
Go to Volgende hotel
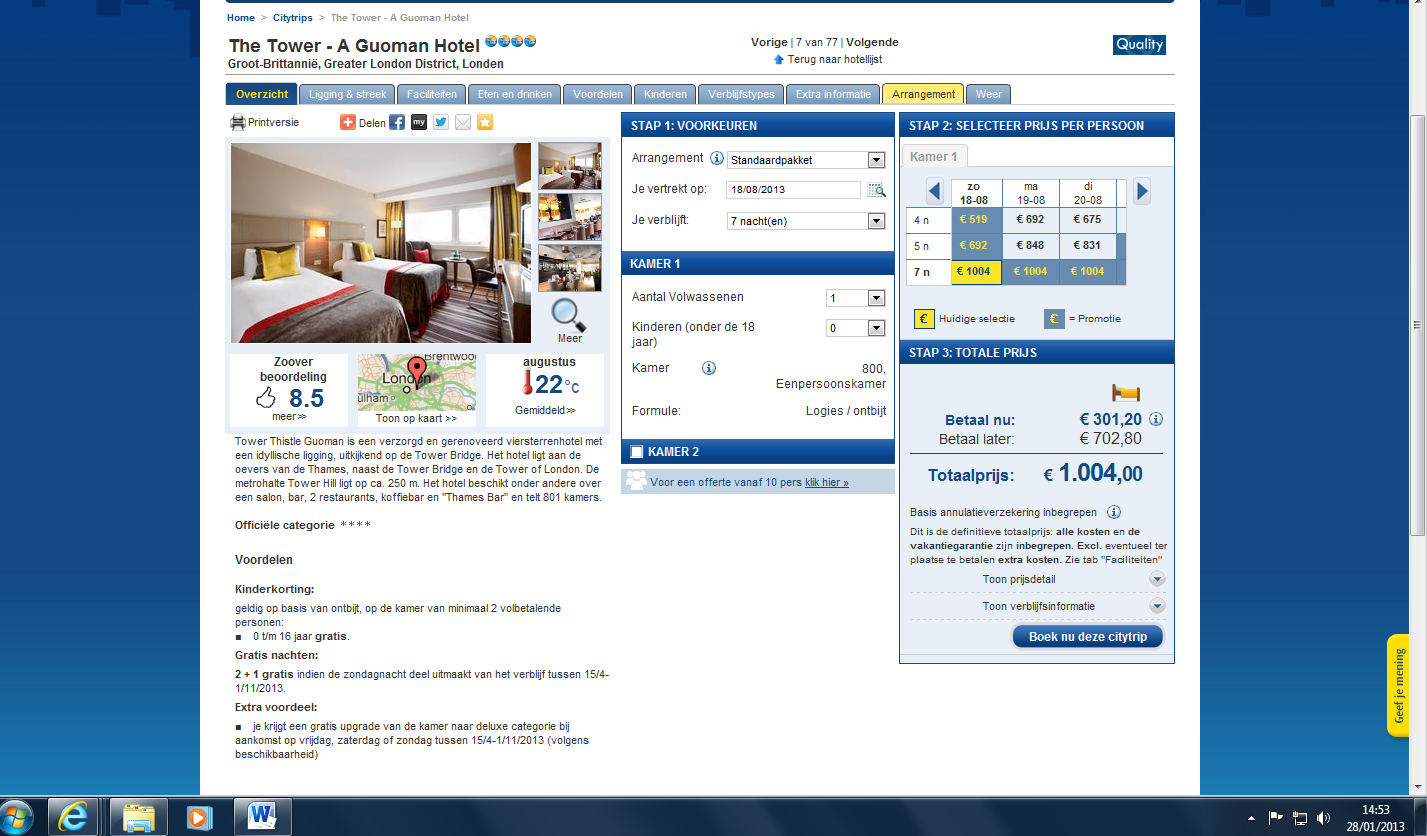point(872,43)
